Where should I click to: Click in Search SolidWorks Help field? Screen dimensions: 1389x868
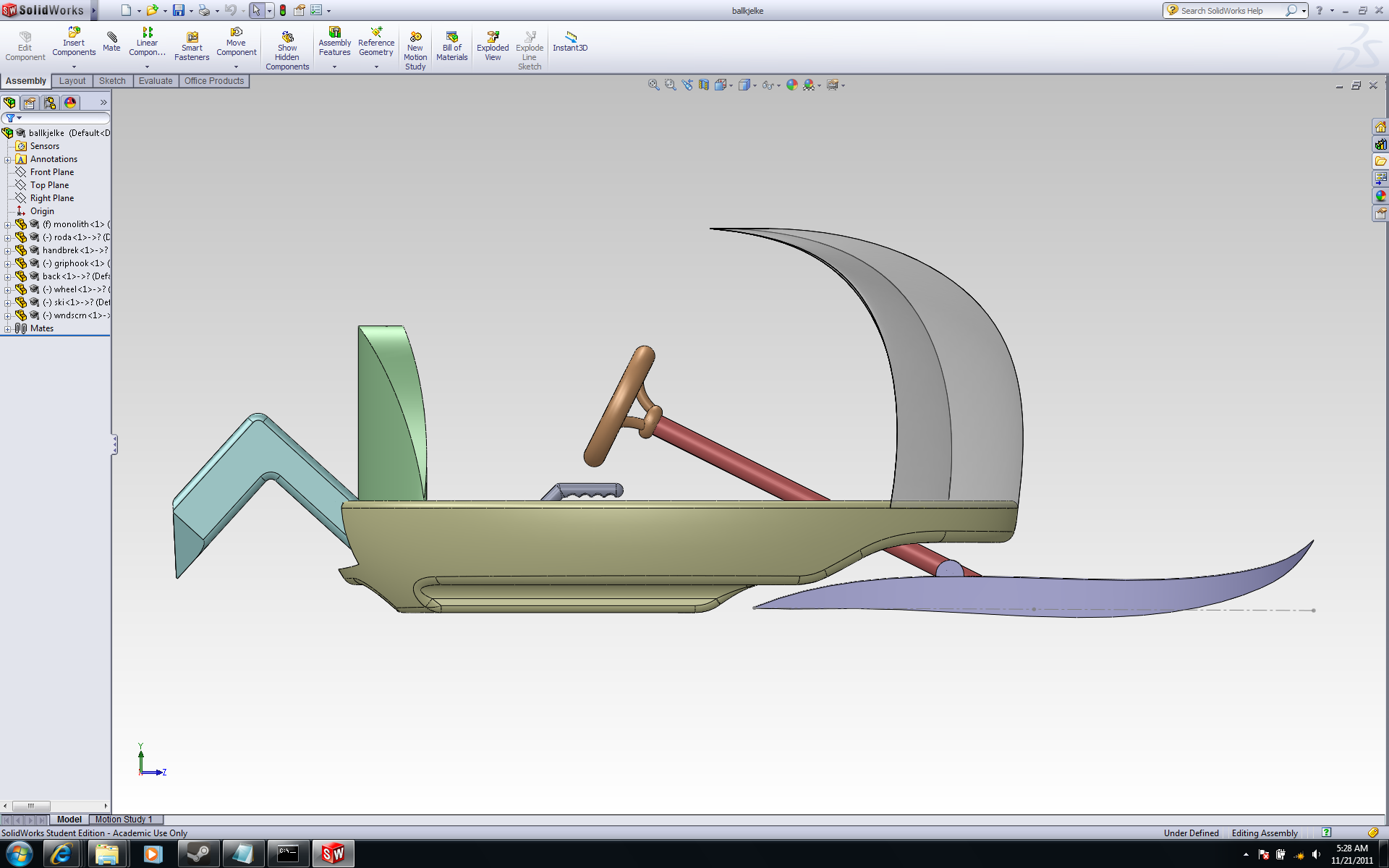tap(1231, 11)
